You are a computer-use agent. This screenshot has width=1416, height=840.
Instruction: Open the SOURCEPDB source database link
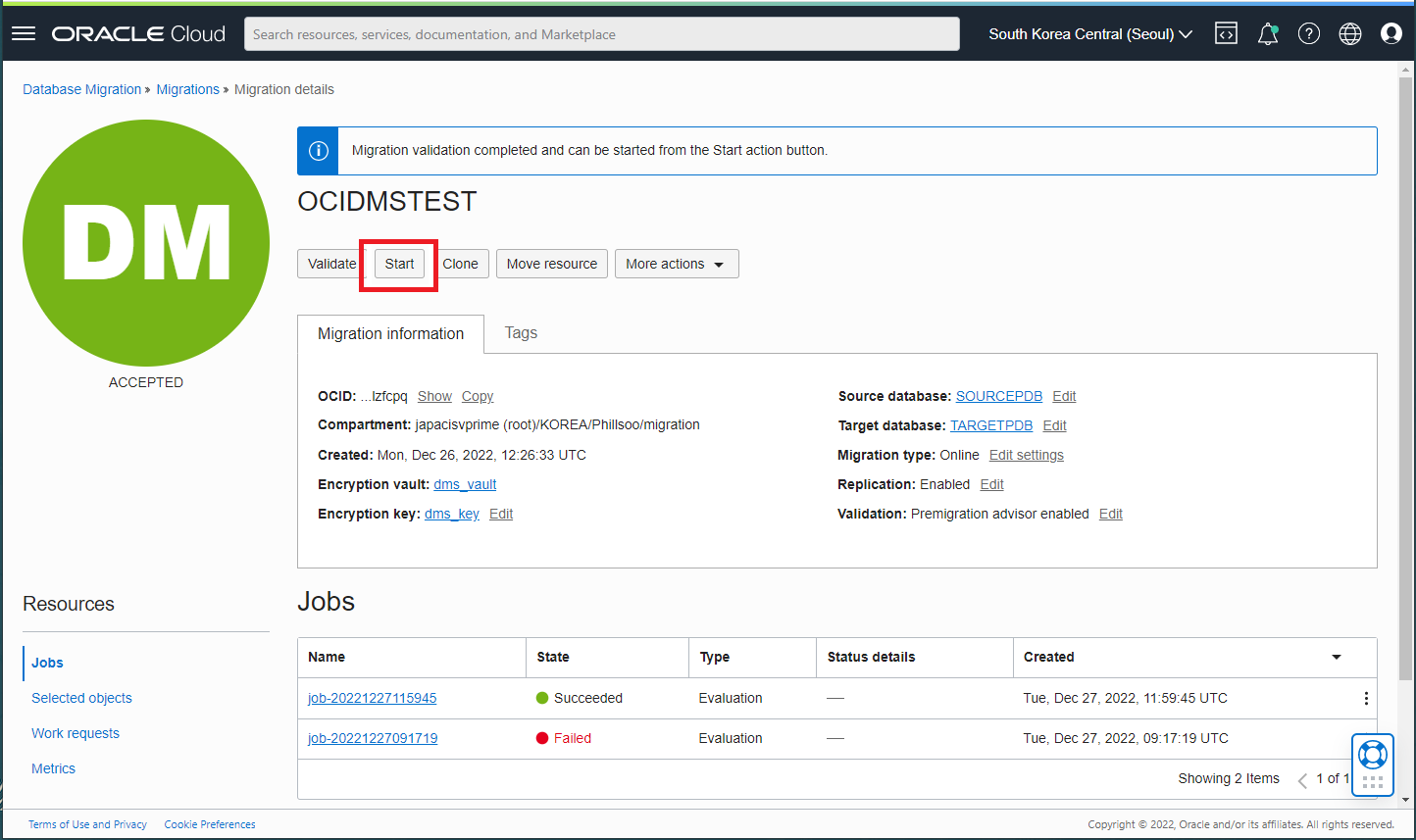(x=999, y=396)
